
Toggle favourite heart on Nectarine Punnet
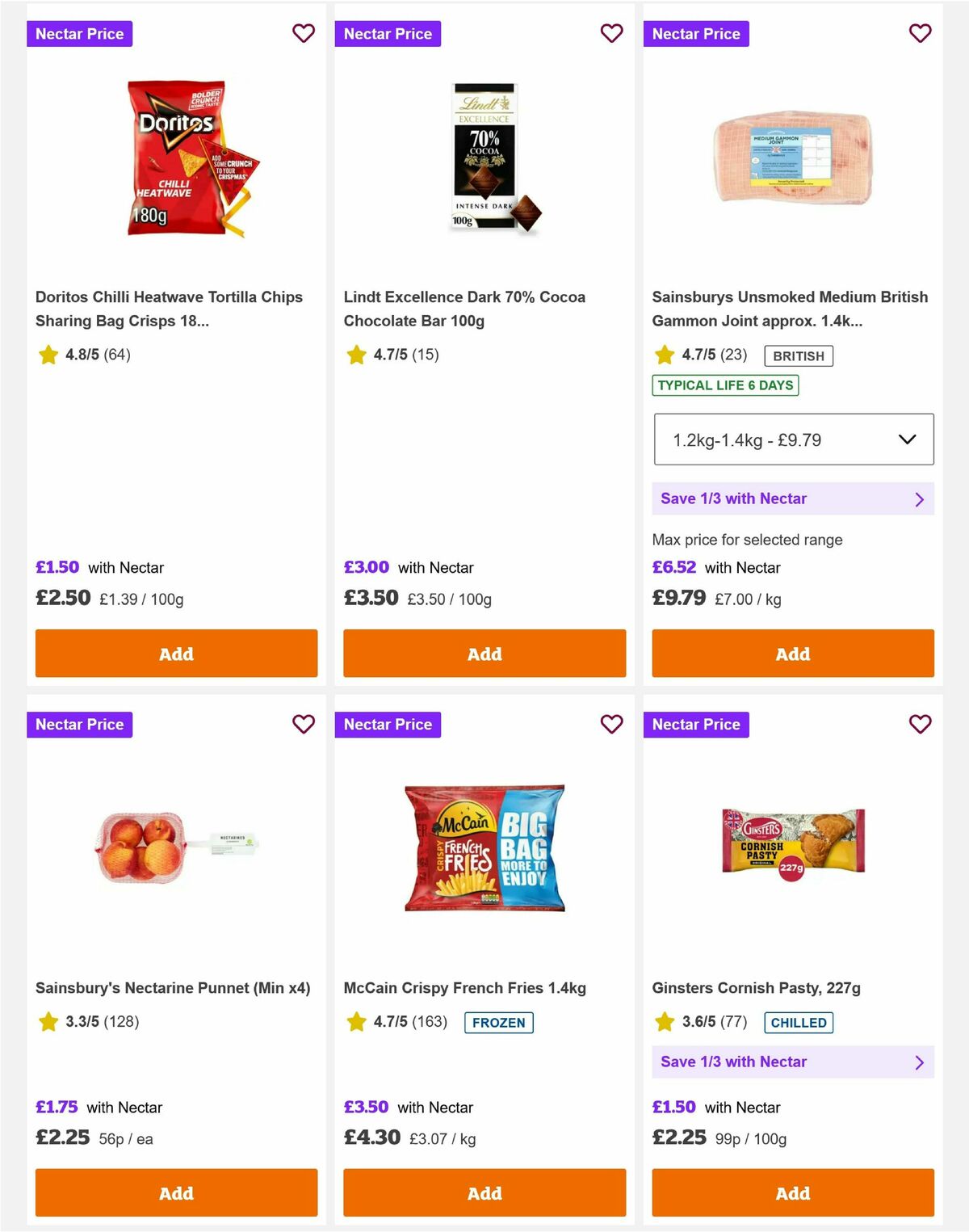[304, 725]
